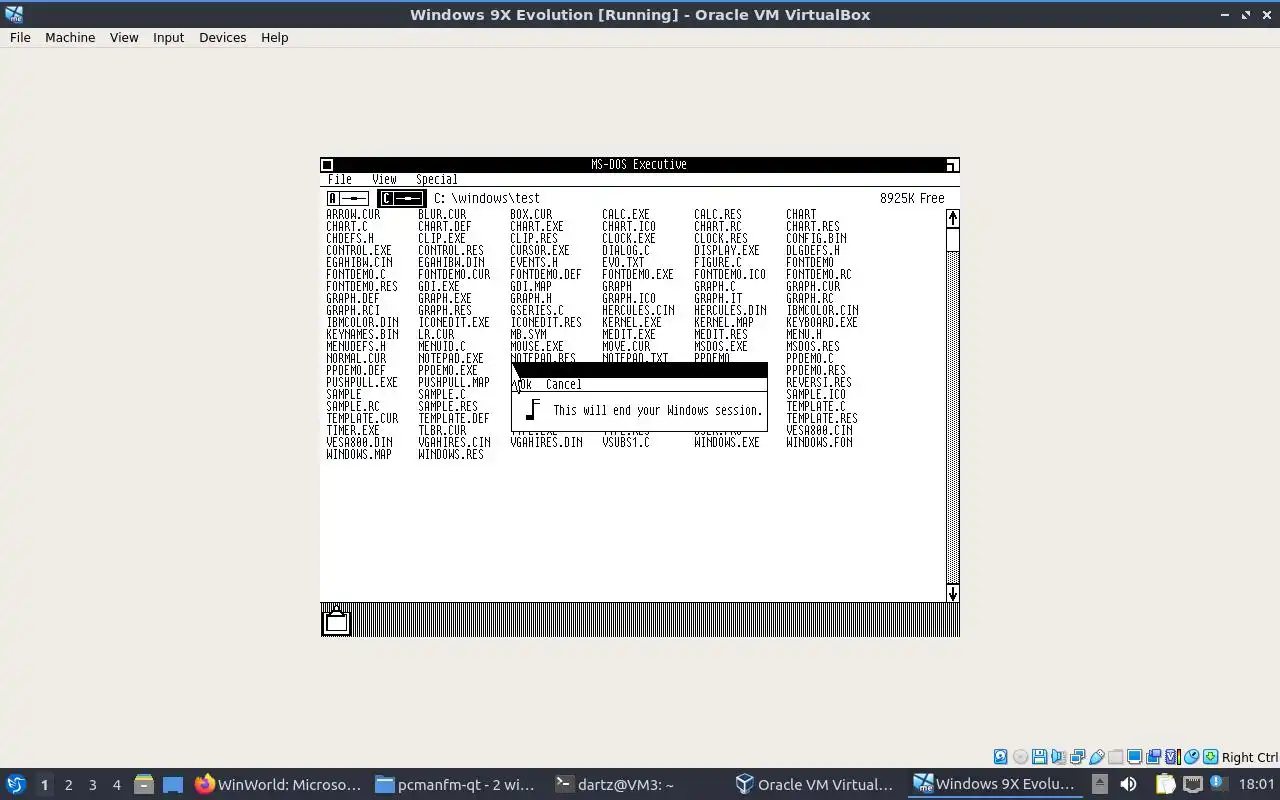Click the scrollbar up arrow in the file list

(953, 219)
